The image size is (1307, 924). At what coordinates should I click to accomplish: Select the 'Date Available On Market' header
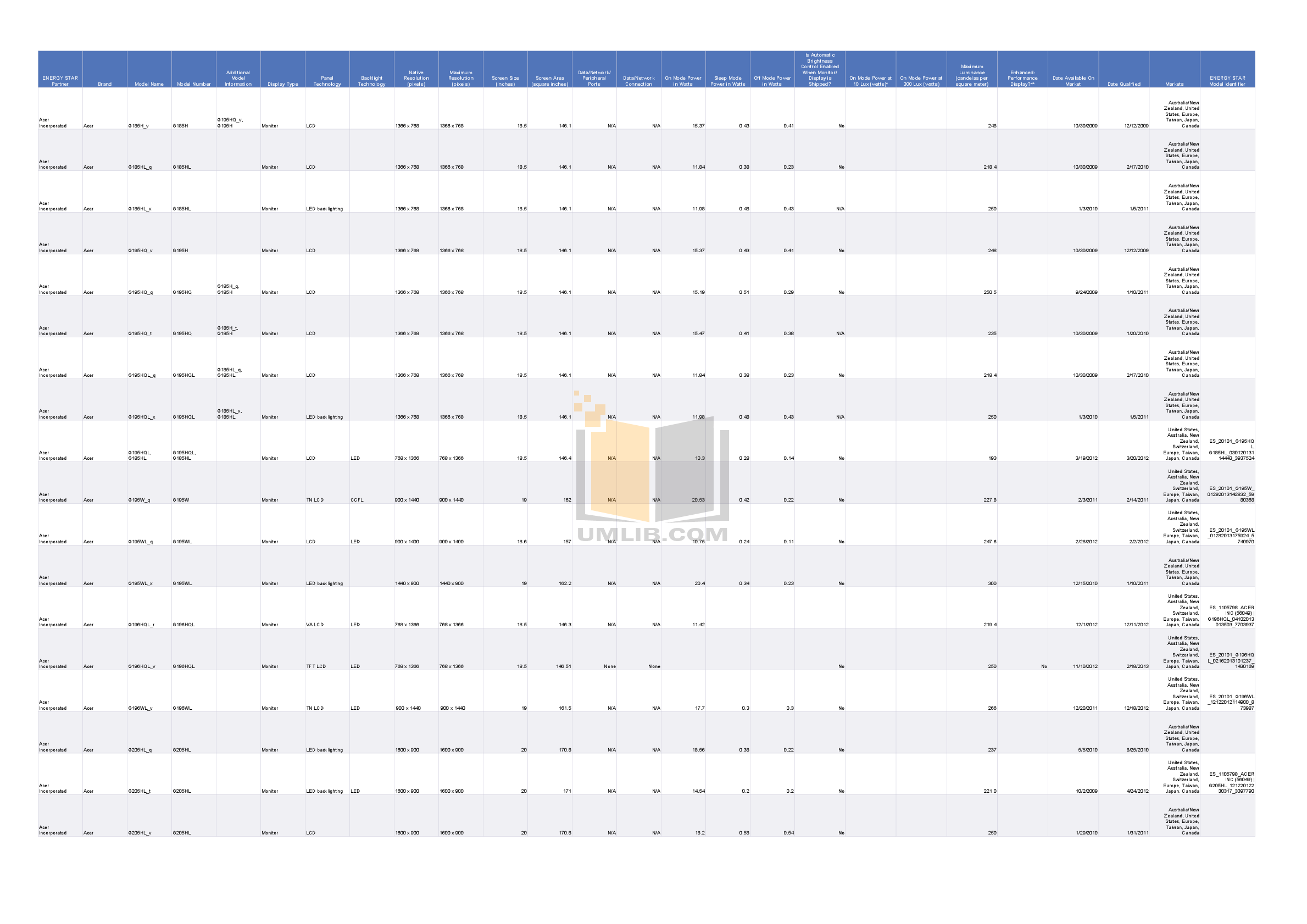click(1073, 81)
